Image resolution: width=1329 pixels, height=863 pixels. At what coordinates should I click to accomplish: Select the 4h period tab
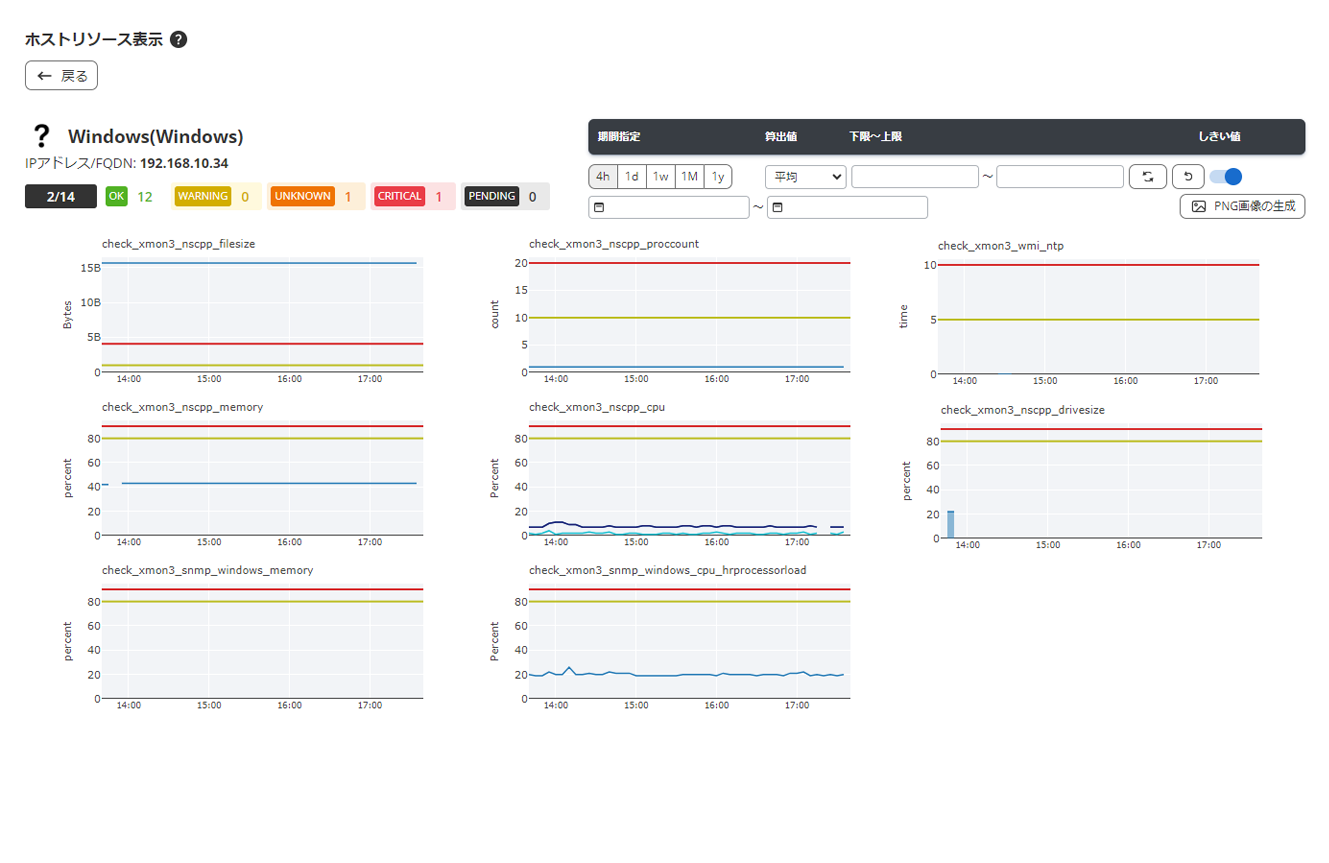603,177
